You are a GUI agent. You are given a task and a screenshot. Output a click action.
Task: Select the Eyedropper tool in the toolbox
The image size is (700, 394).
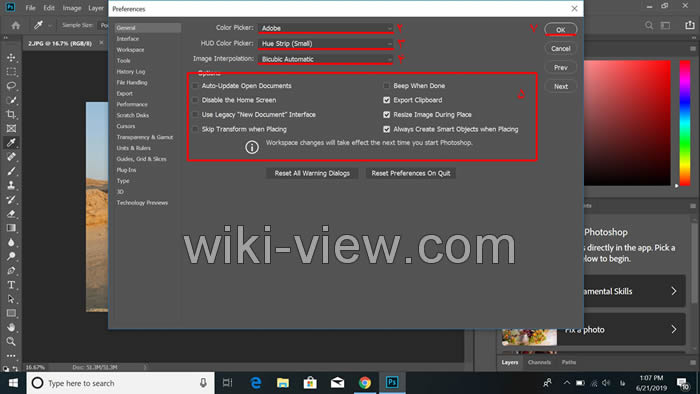coord(11,143)
